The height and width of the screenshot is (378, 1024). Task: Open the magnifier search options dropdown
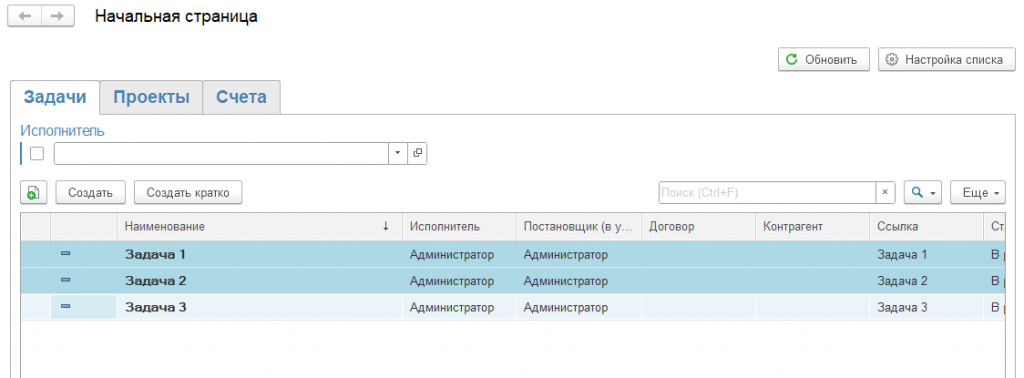coord(923,193)
